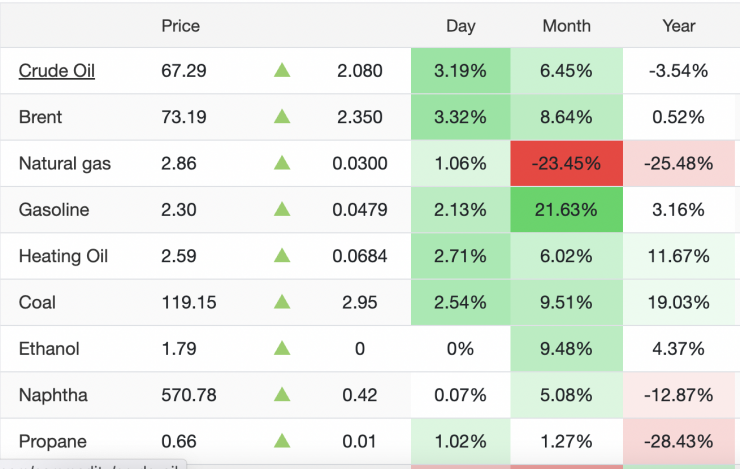Image resolution: width=740 pixels, height=469 pixels.
Task: Select the Natural gas commodity name
Action: pos(64,163)
